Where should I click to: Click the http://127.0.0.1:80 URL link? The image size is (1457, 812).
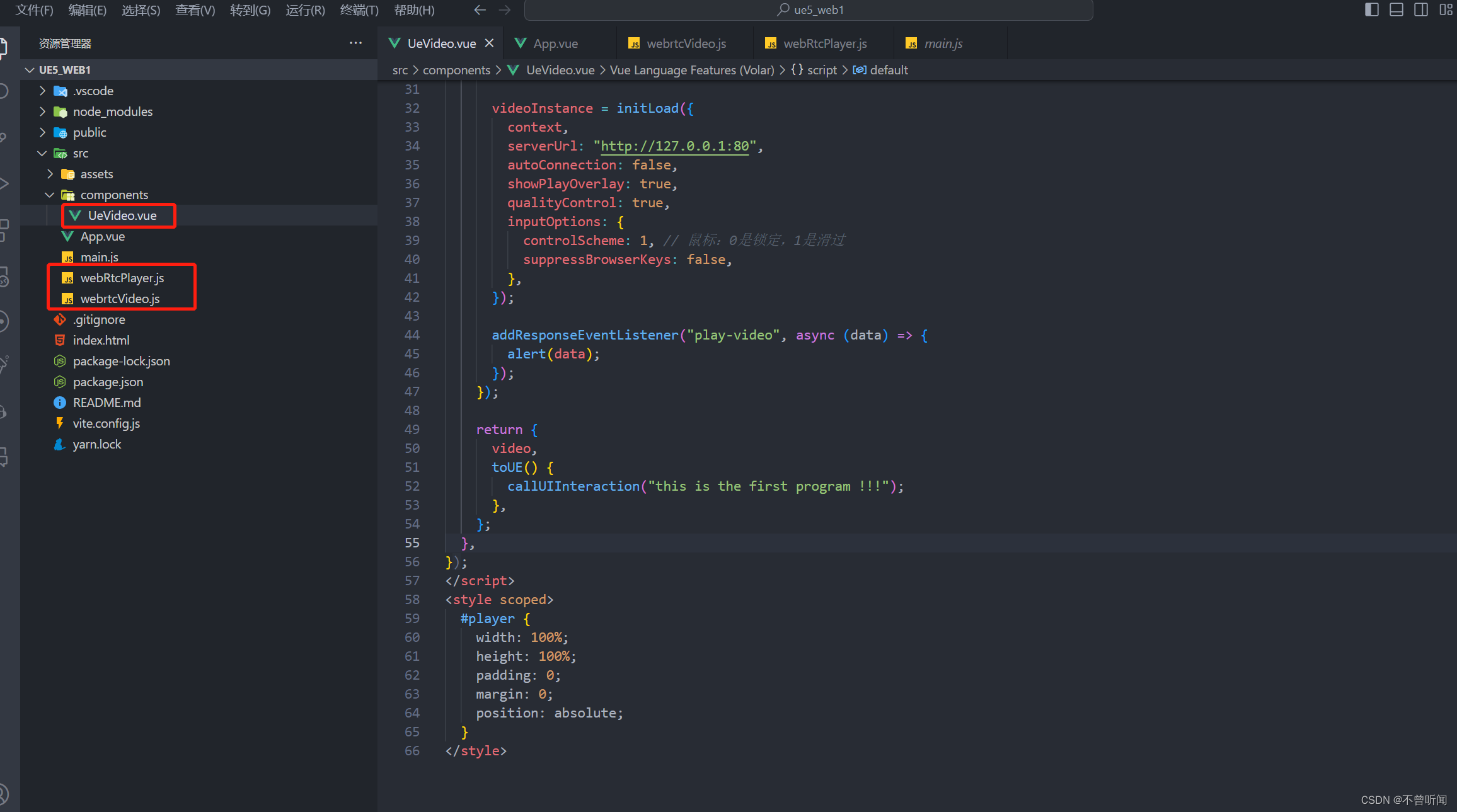tap(674, 146)
